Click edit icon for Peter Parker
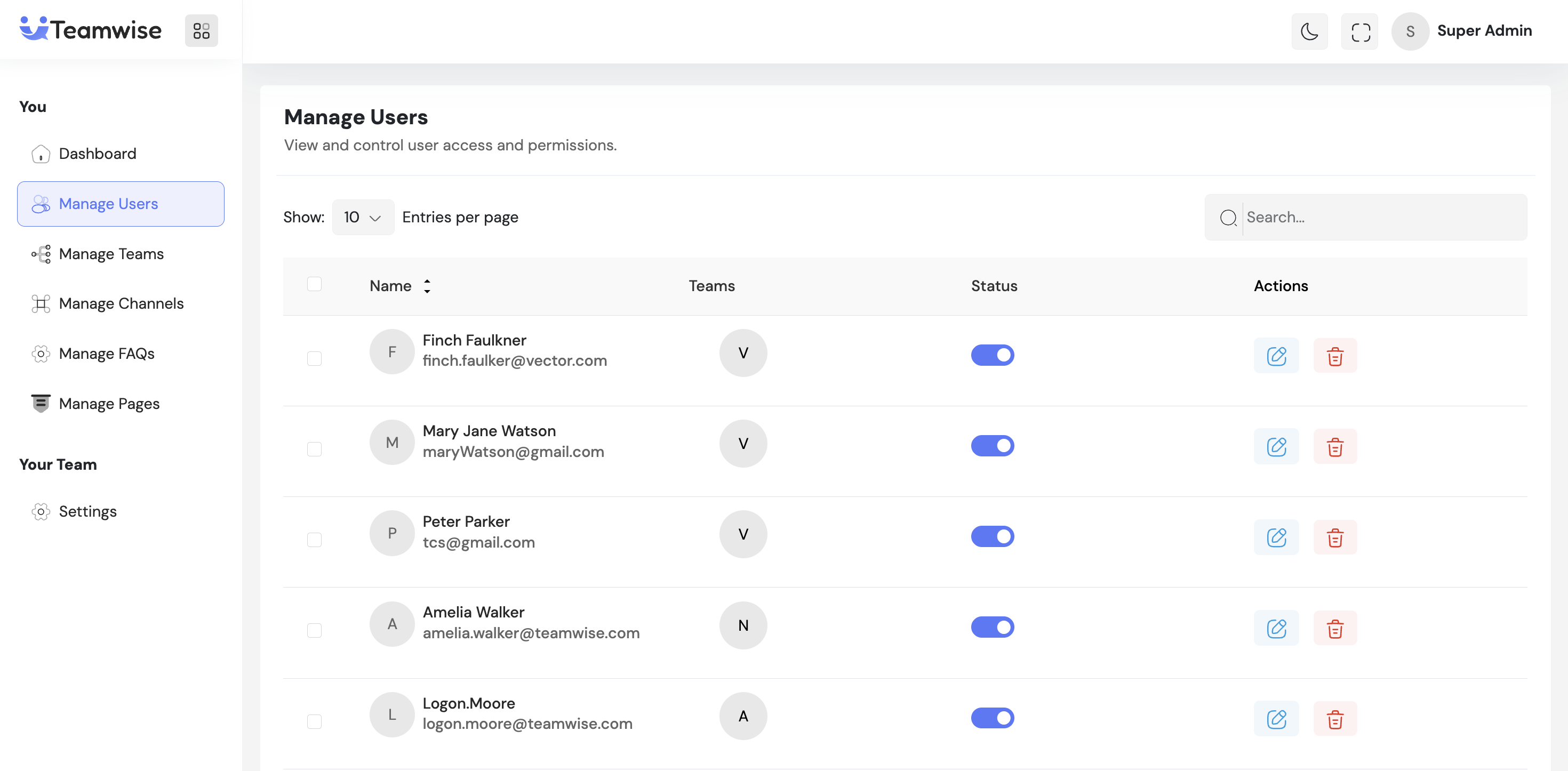Screen dimensions: 1568x771 tap(1276, 537)
